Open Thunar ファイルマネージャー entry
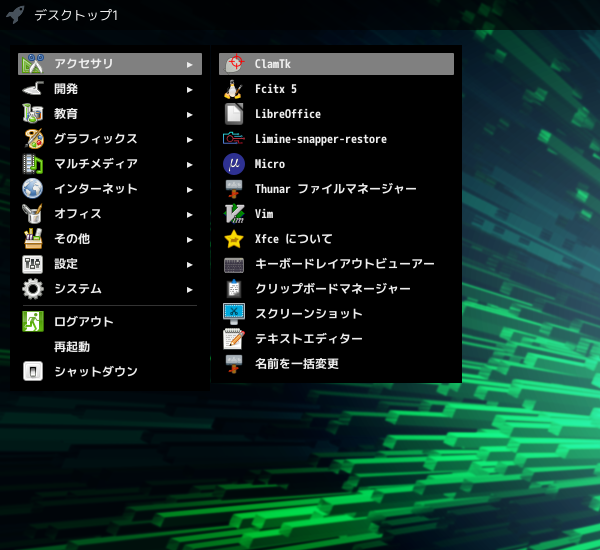Image resolution: width=600 pixels, height=550 pixels. pos(336,189)
